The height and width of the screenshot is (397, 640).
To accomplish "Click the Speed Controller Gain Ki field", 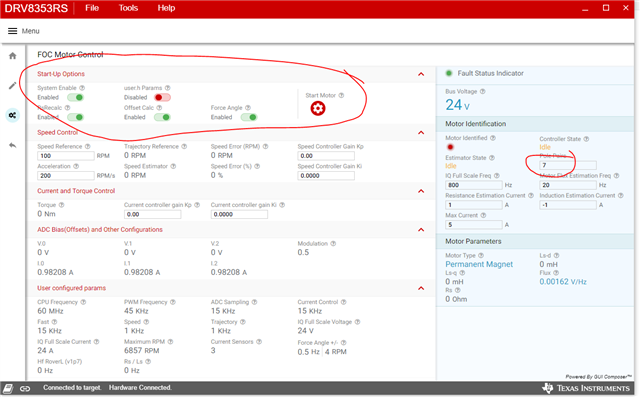I will (x=326, y=176).
